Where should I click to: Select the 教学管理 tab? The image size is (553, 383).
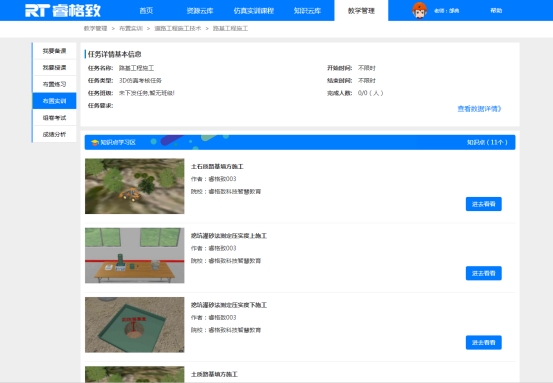(361, 11)
